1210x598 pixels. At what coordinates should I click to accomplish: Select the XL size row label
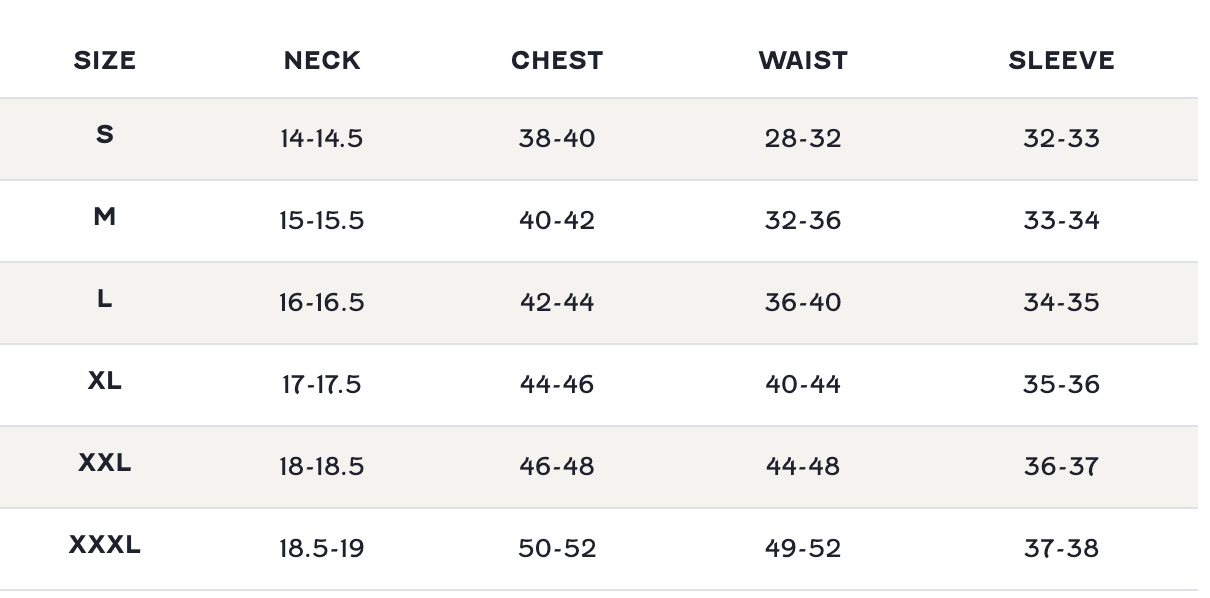pos(105,380)
